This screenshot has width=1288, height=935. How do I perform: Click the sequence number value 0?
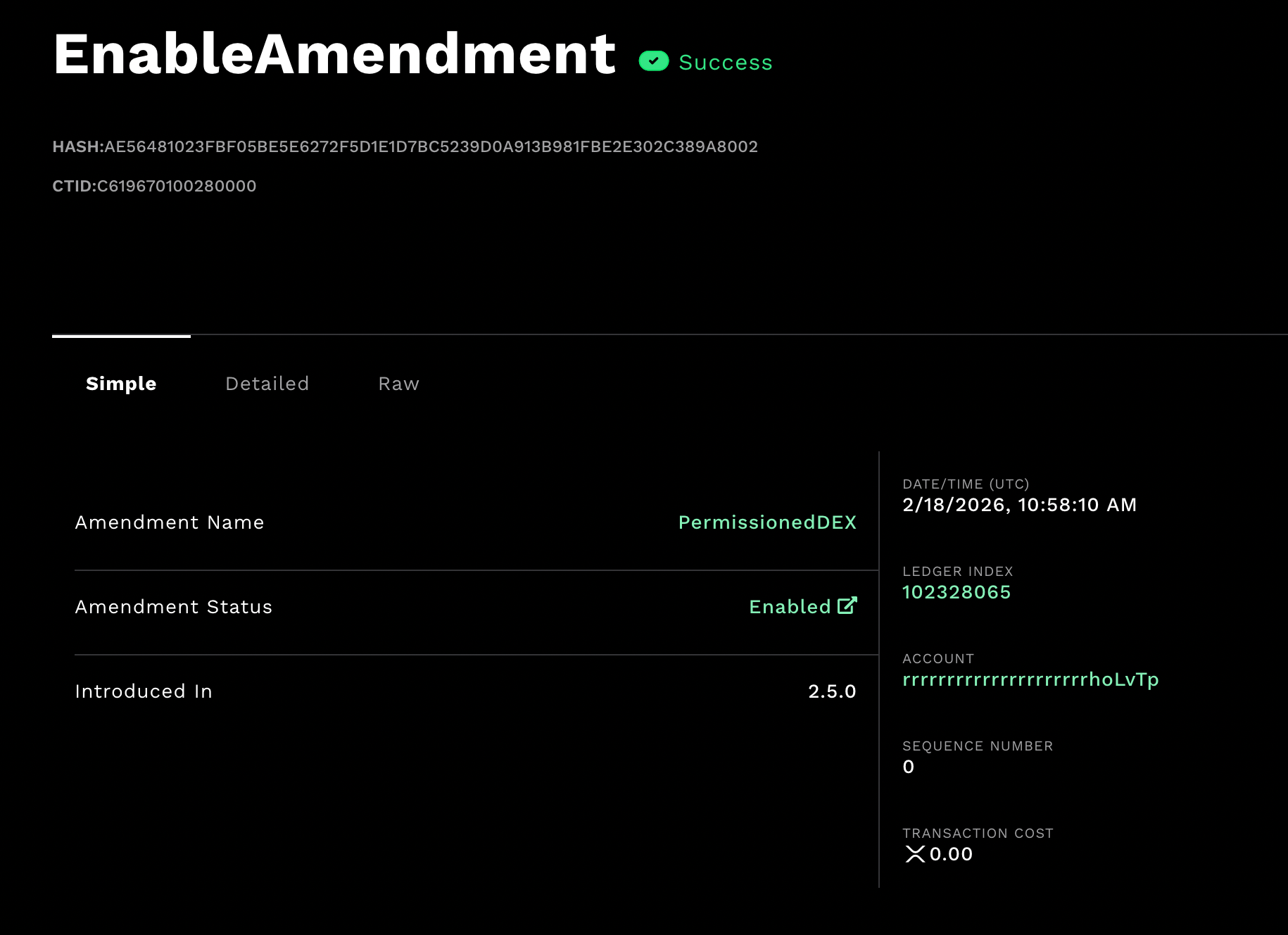[x=909, y=767]
